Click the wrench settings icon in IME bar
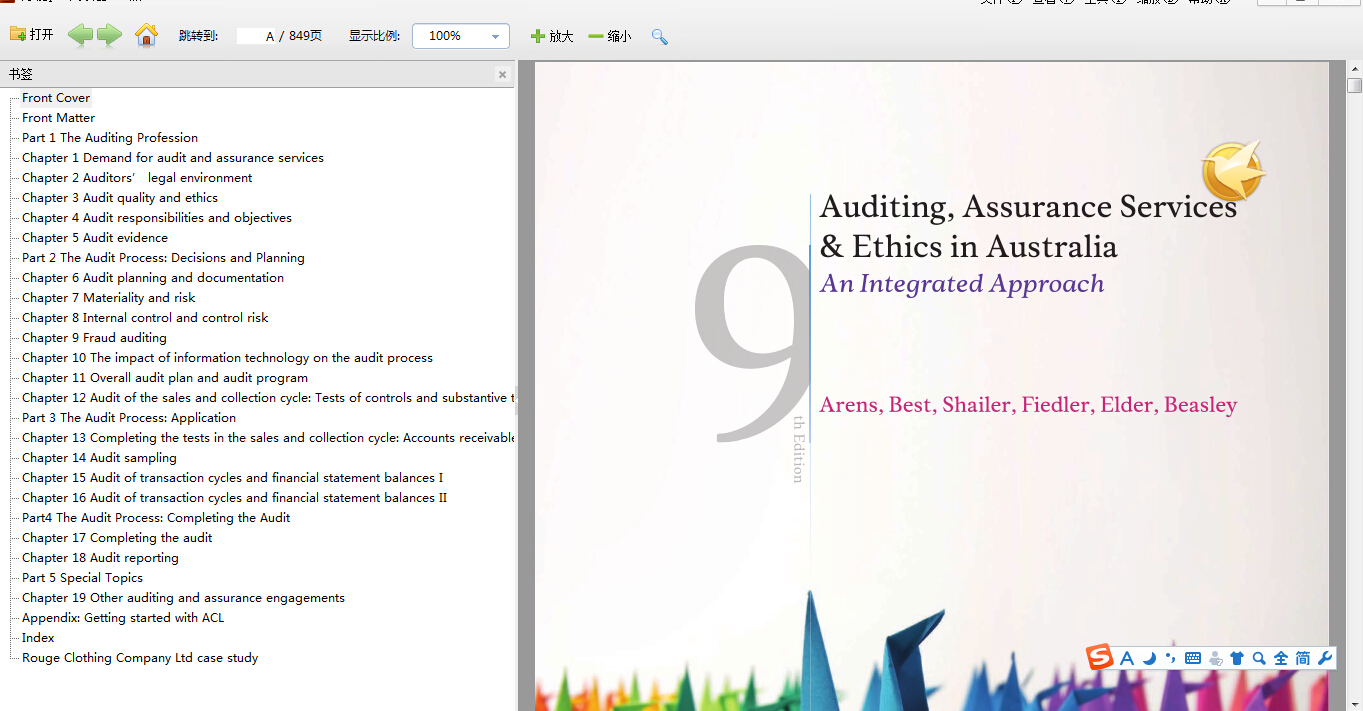This screenshot has width=1363, height=711. [x=1325, y=658]
